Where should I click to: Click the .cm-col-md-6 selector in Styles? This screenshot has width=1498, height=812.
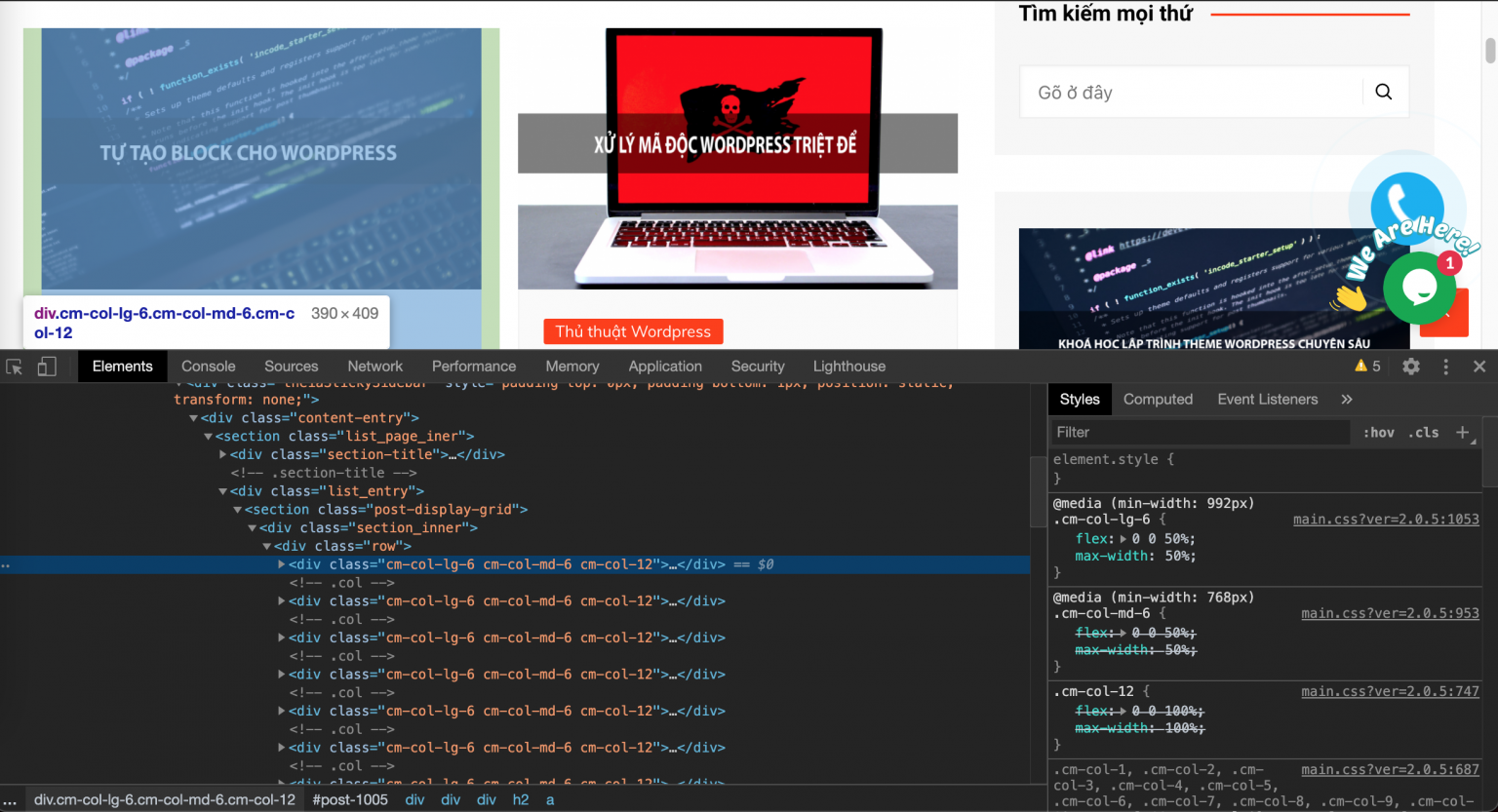pyautogui.click(x=1101, y=614)
